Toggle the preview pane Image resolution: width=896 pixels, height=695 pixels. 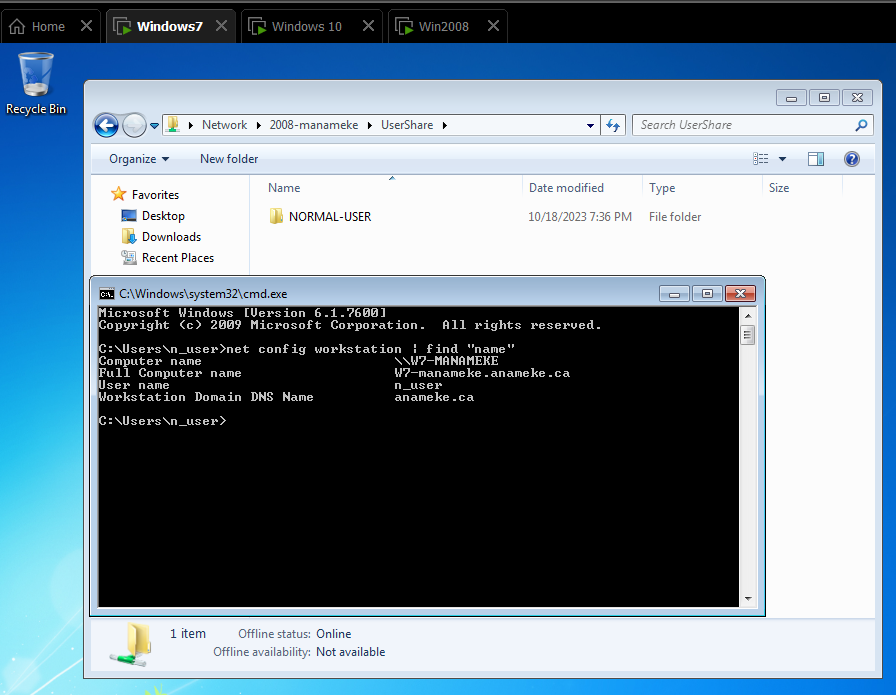click(x=815, y=158)
